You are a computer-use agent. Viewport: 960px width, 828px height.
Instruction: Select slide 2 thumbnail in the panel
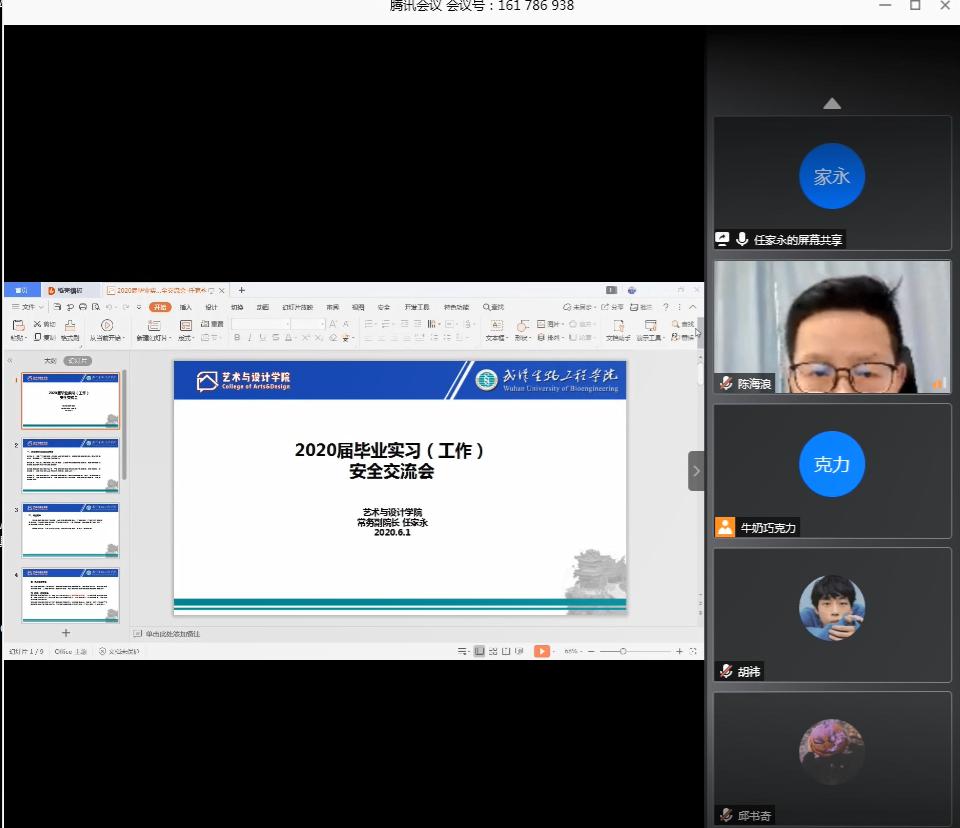coord(70,464)
